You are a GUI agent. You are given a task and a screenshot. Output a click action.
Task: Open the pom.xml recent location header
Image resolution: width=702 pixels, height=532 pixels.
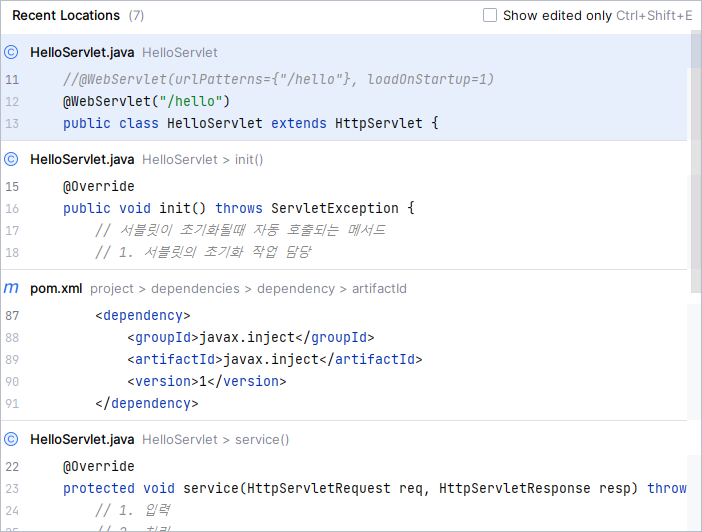click(x=344, y=288)
